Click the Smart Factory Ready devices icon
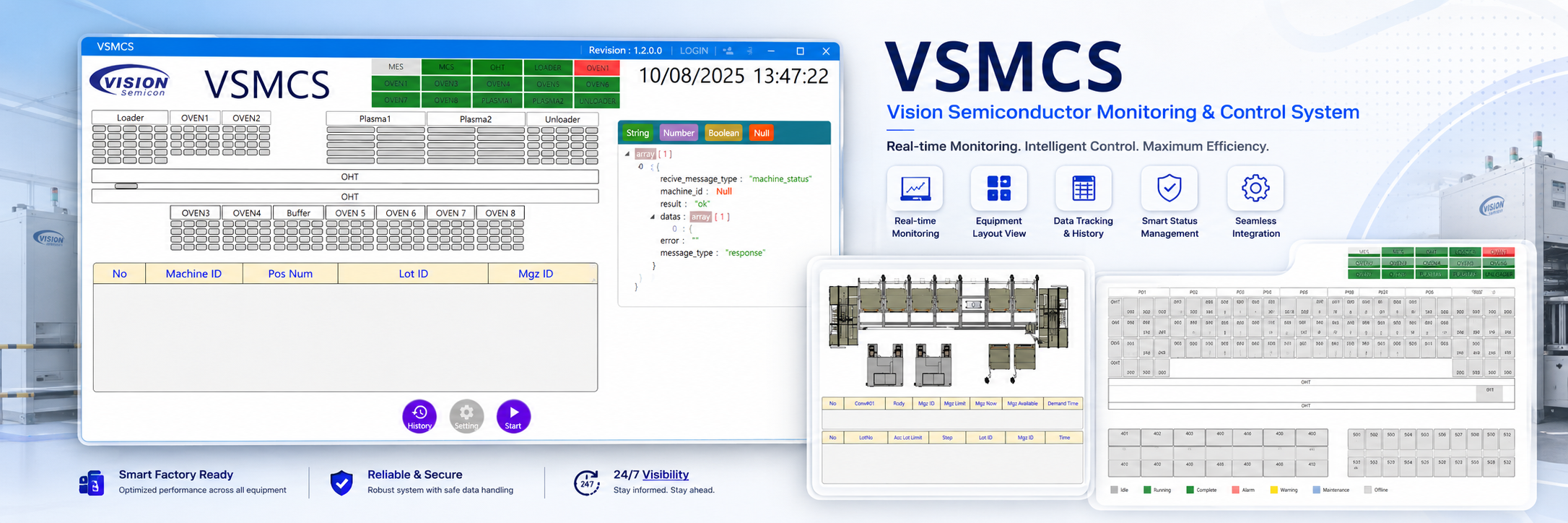Image resolution: width=1568 pixels, height=523 pixels. [92, 483]
